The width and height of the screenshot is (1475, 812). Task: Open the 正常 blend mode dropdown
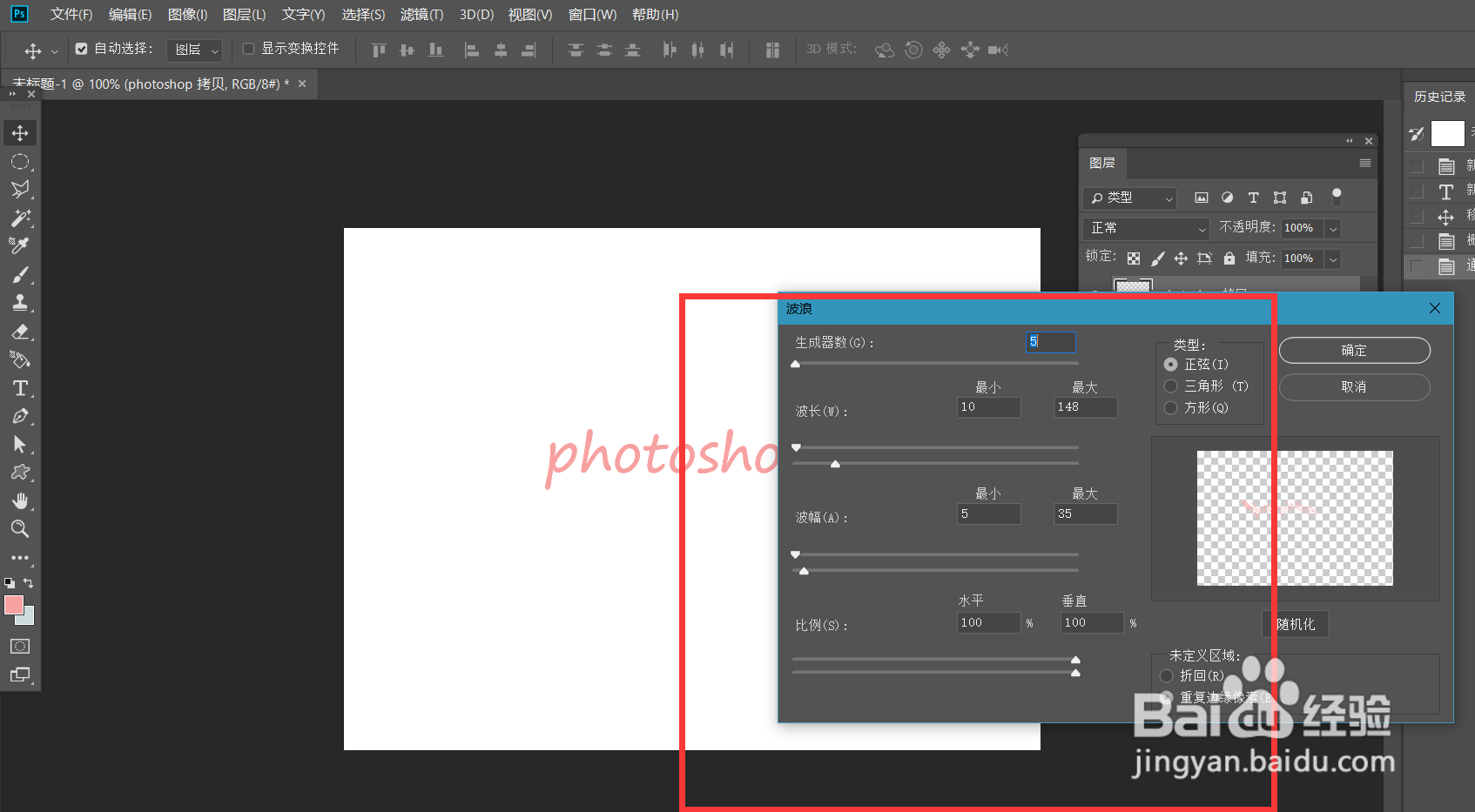(x=1147, y=228)
